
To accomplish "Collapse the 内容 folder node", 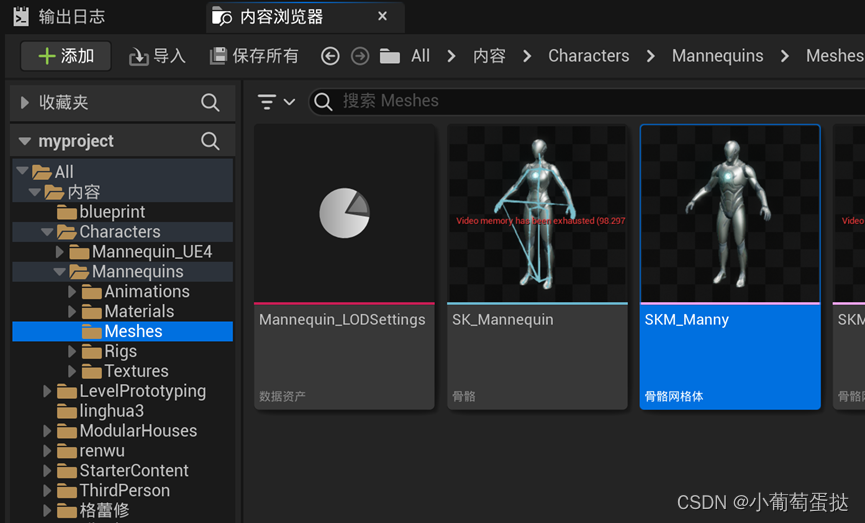I will 35,191.
